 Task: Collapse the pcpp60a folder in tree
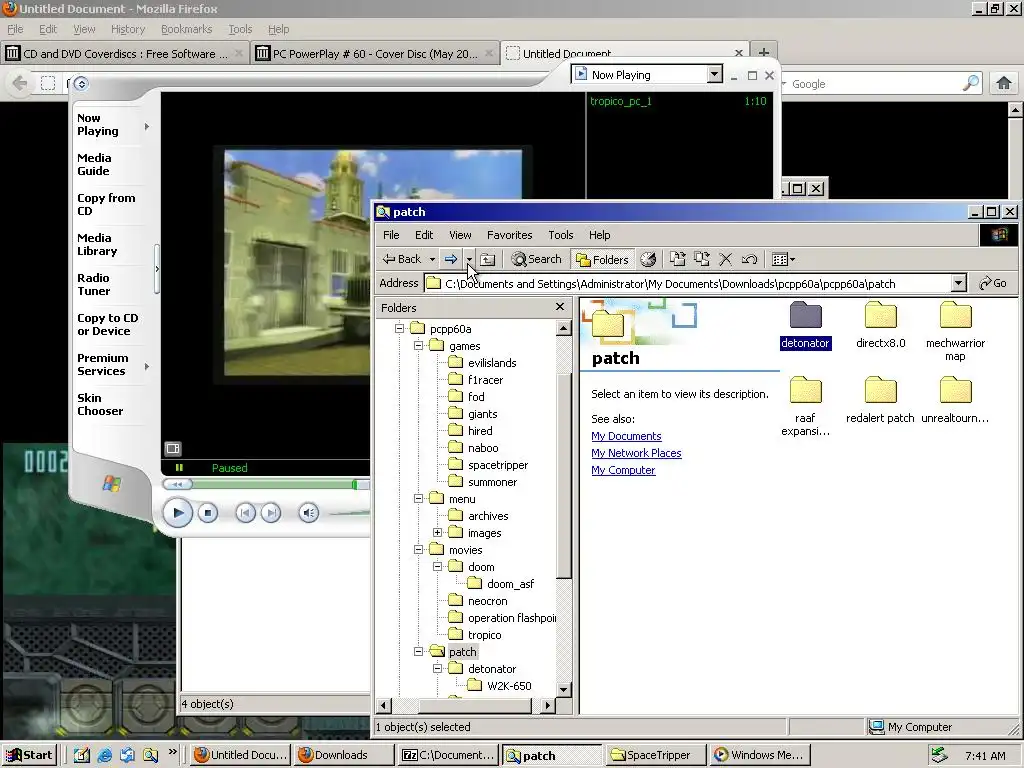(400, 328)
